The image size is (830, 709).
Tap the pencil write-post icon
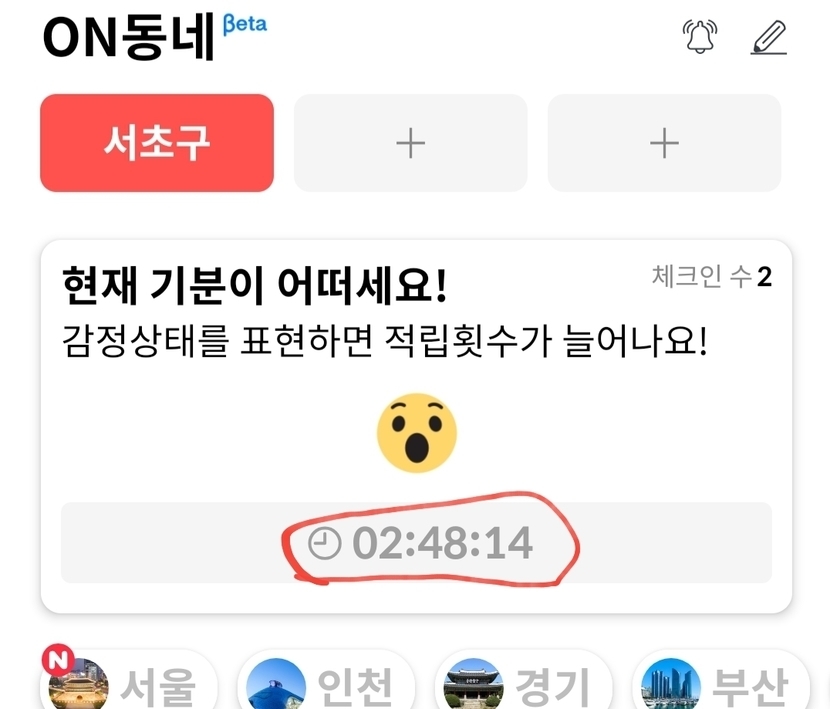click(x=769, y=38)
